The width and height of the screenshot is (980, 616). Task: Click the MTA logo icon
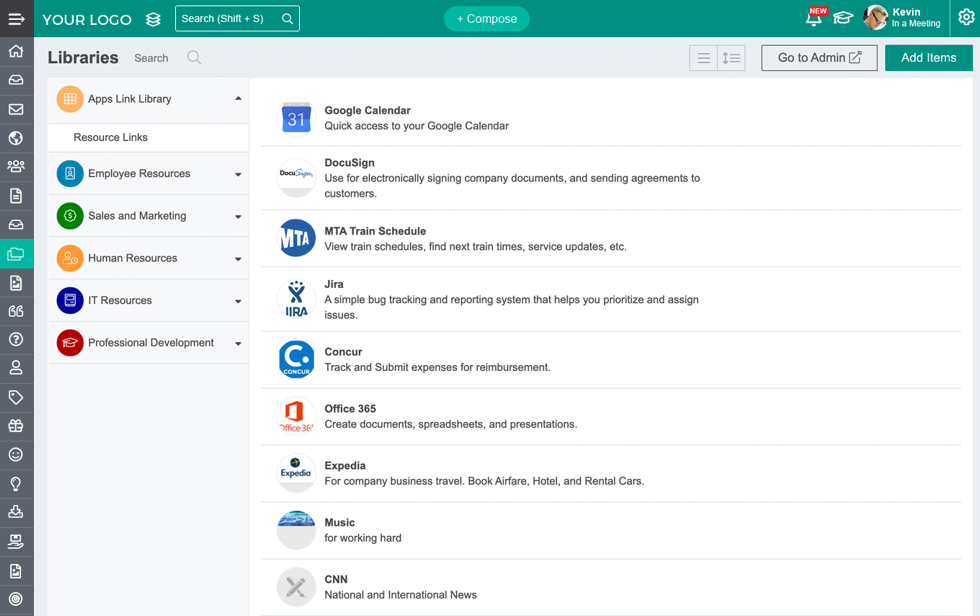pos(296,238)
